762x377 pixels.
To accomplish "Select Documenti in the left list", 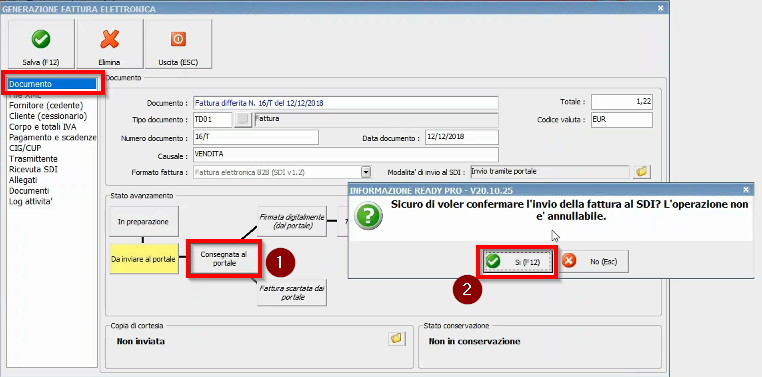I will click(x=29, y=191).
